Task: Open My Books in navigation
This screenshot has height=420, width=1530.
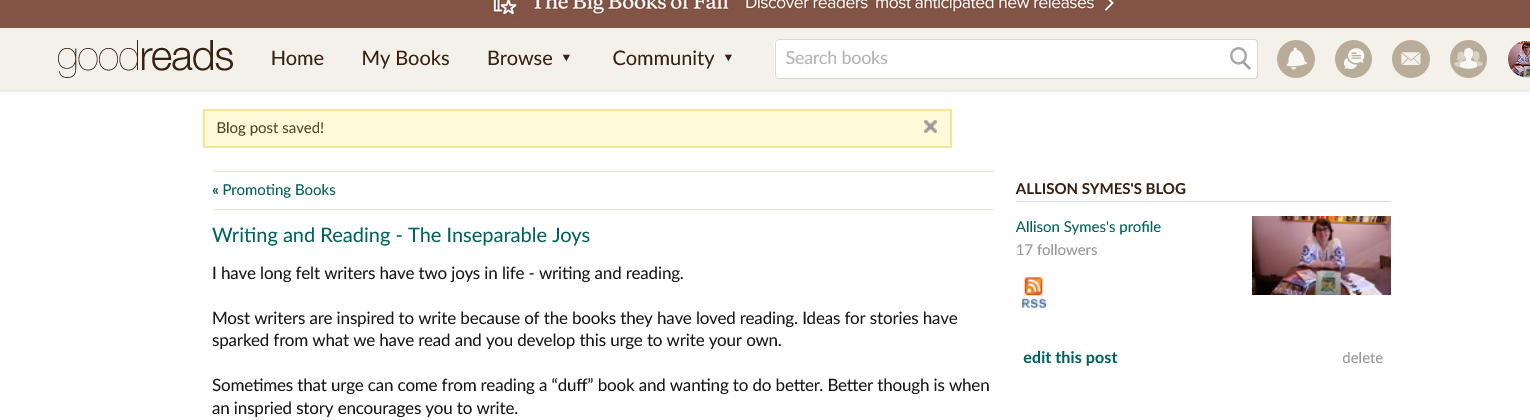Action: pyautogui.click(x=405, y=58)
